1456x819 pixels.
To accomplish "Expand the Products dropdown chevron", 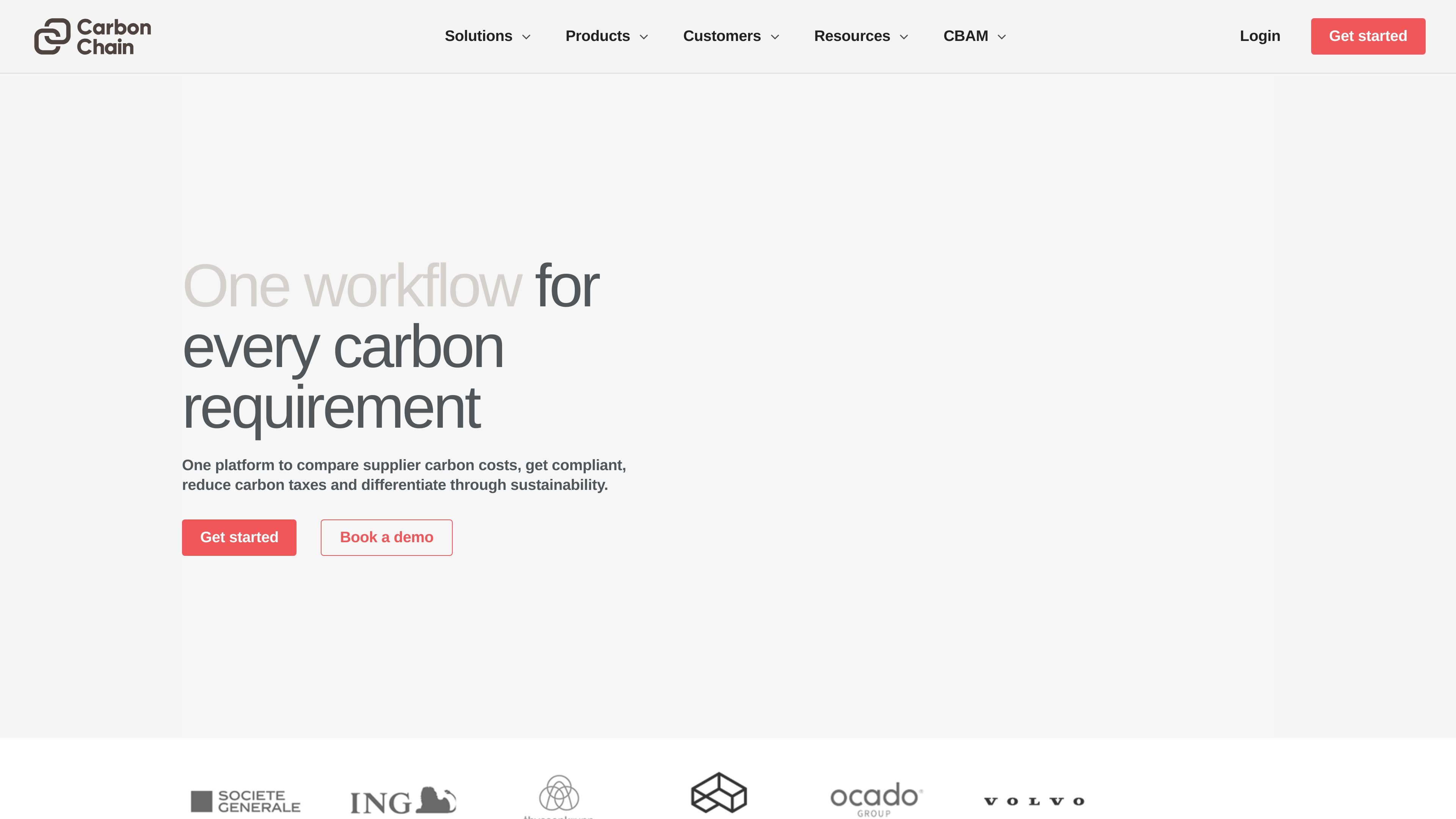I will [644, 37].
